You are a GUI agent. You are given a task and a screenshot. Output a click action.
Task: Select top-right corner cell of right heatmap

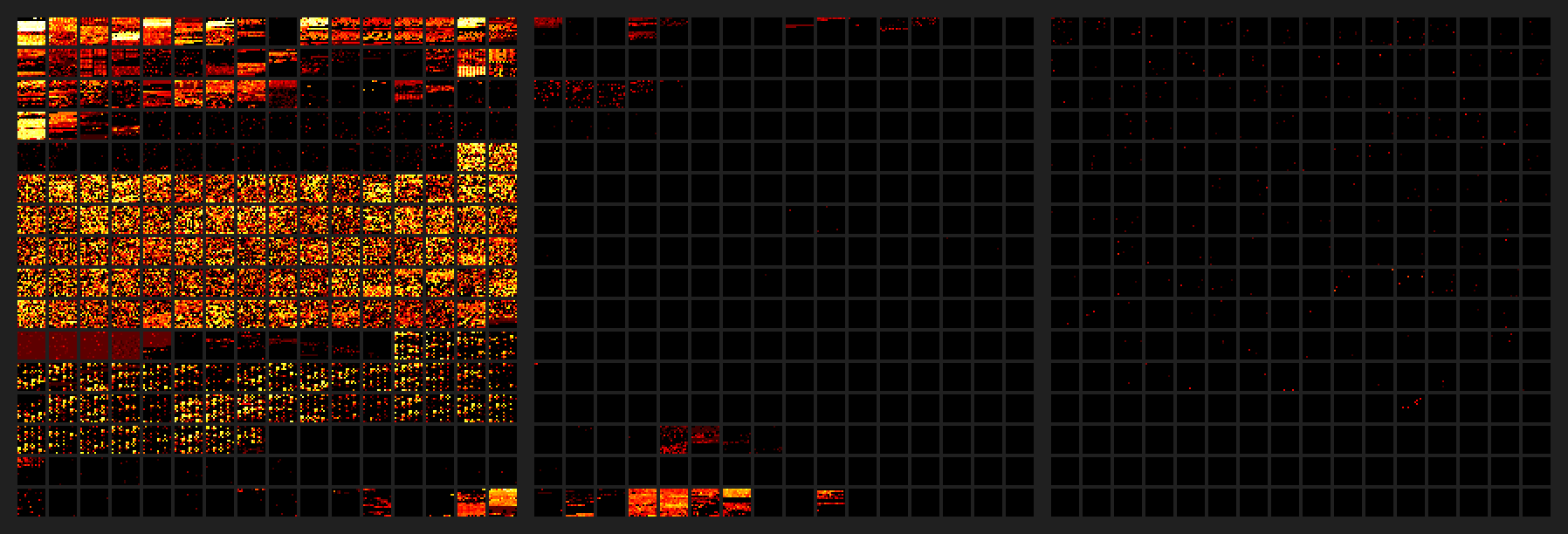[1537, 31]
